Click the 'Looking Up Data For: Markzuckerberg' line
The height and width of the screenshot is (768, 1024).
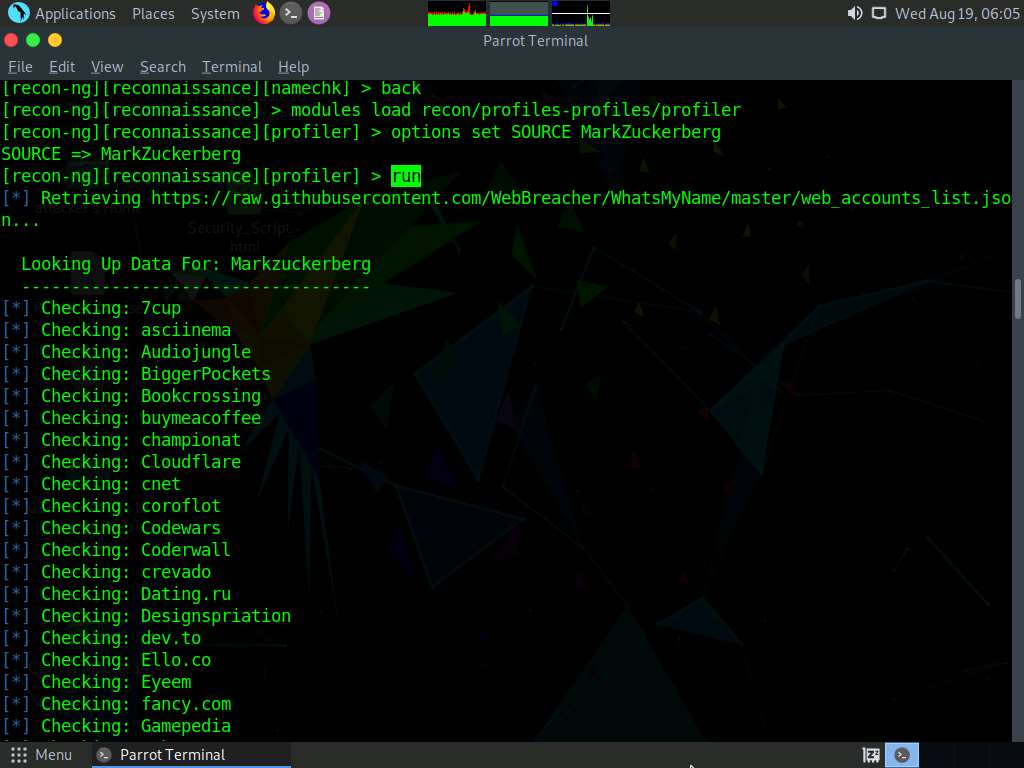tap(196, 264)
